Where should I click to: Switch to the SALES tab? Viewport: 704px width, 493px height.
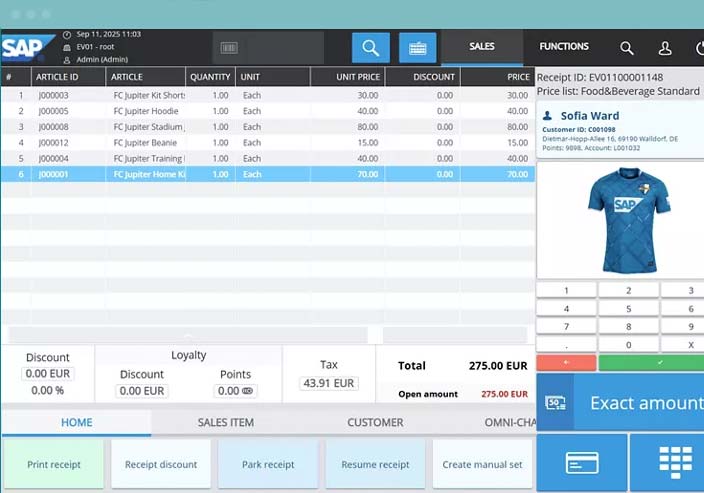tap(482, 47)
